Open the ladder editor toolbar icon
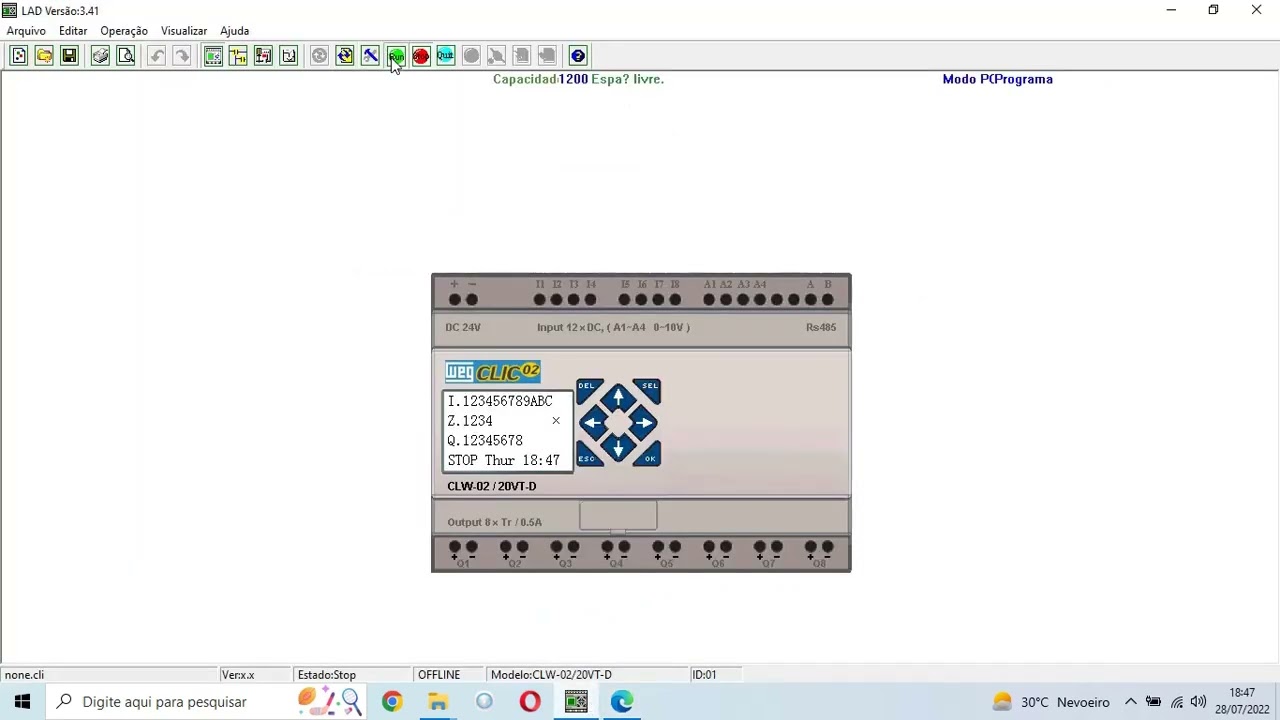The width and height of the screenshot is (1280, 720). coord(238,56)
